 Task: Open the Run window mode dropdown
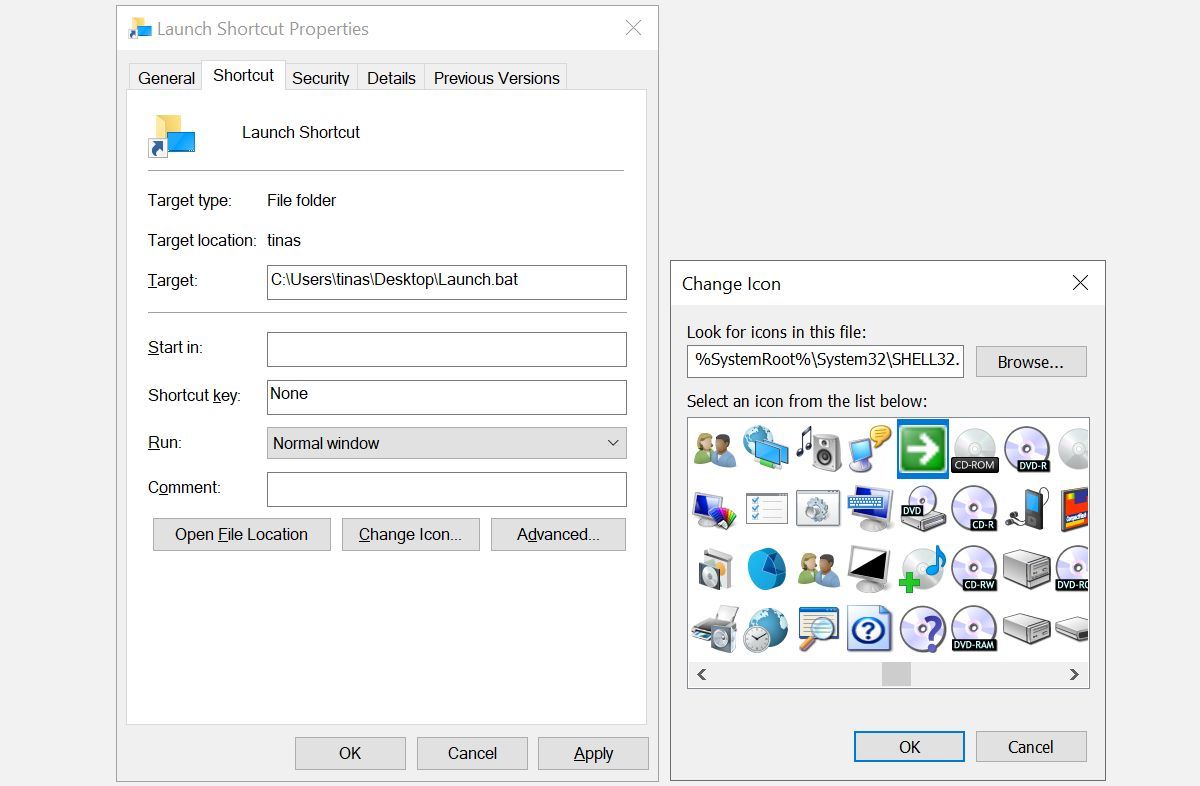pos(446,443)
